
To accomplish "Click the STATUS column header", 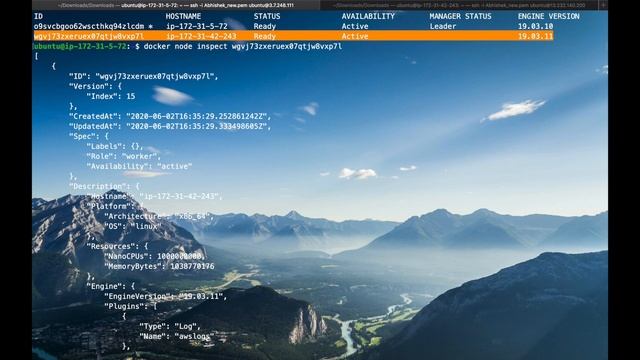I will tap(267, 16).
